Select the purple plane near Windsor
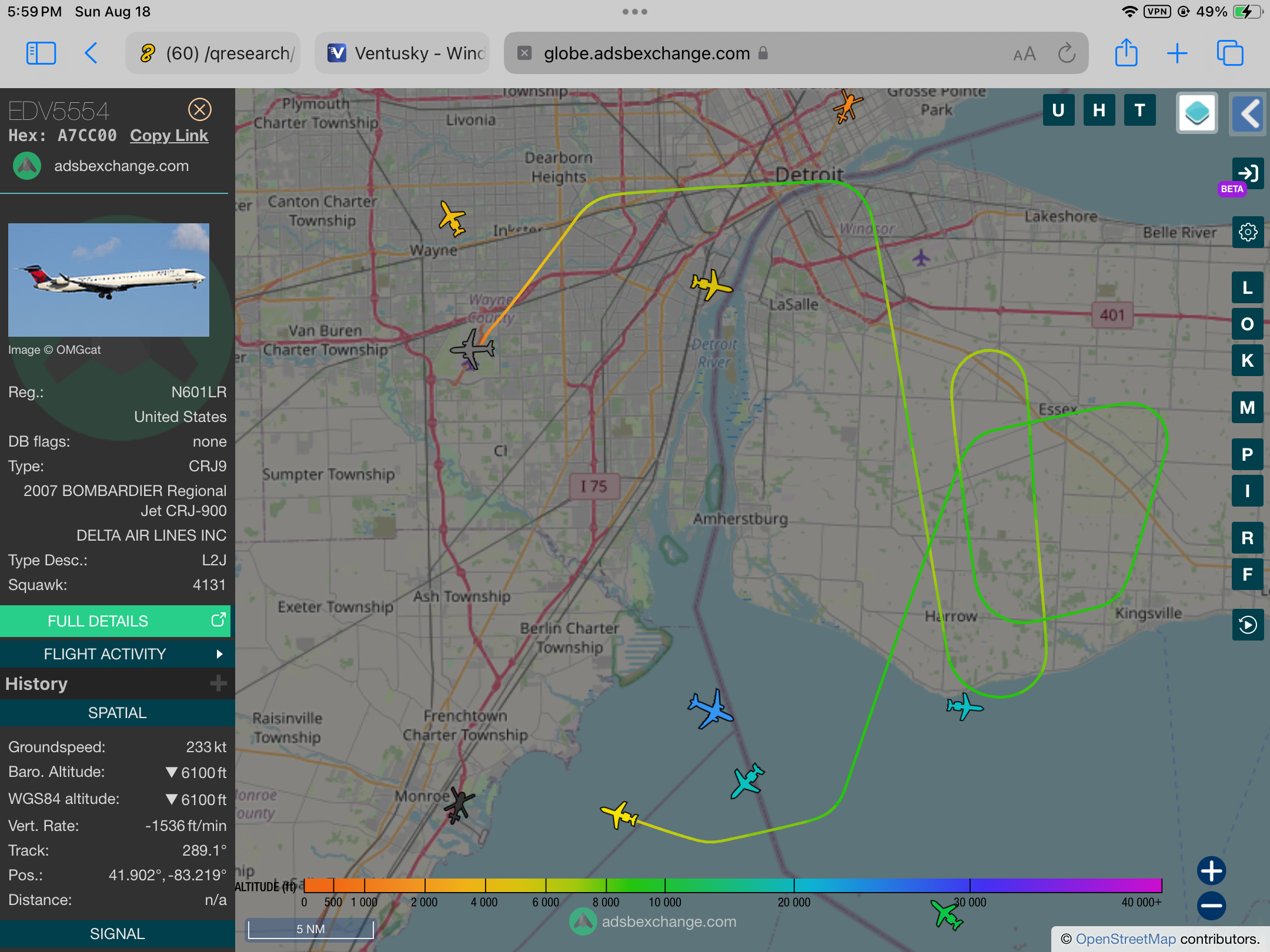The height and width of the screenshot is (952, 1270). (921, 257)
